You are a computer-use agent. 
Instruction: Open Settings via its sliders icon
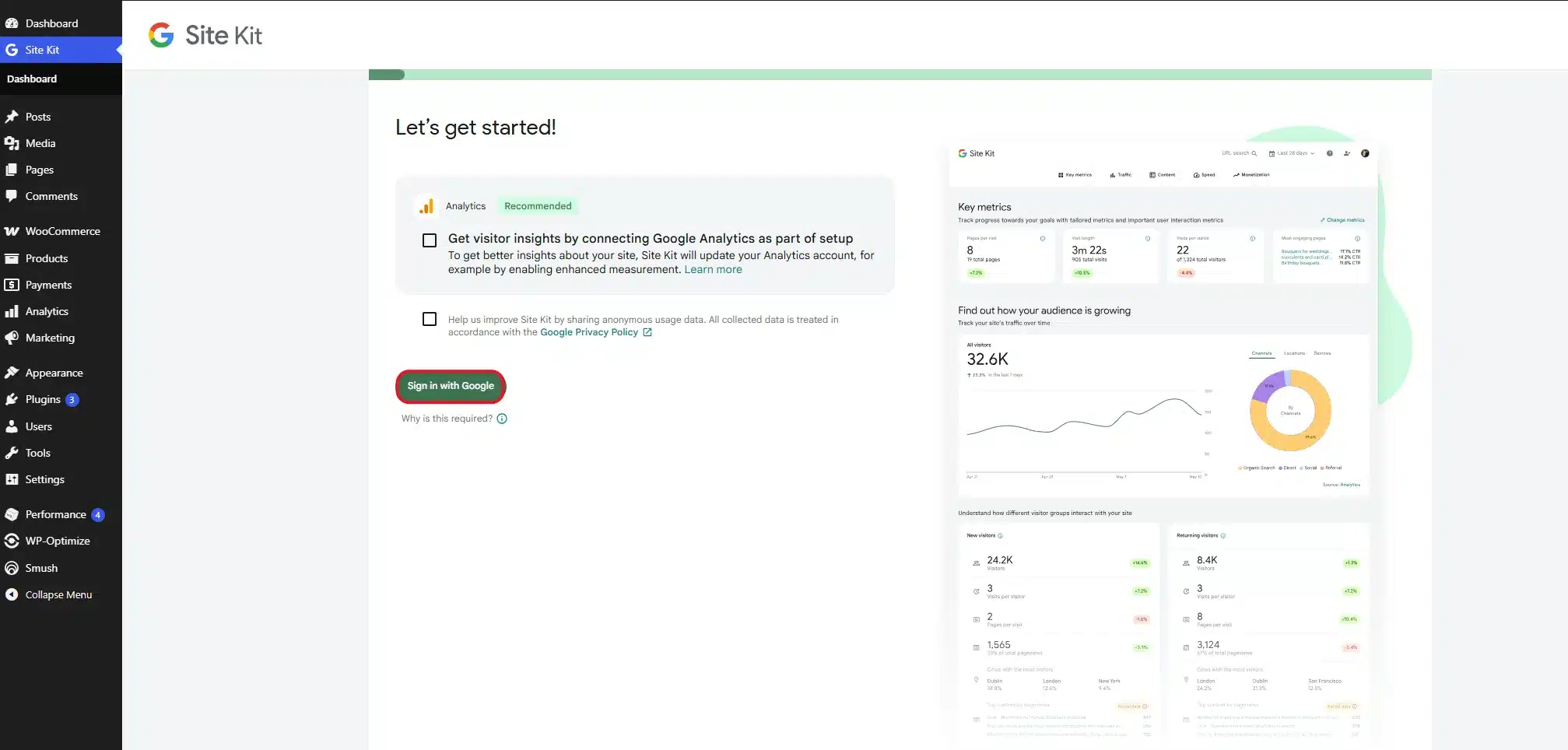pyautogui.click(x=12, y=479)
